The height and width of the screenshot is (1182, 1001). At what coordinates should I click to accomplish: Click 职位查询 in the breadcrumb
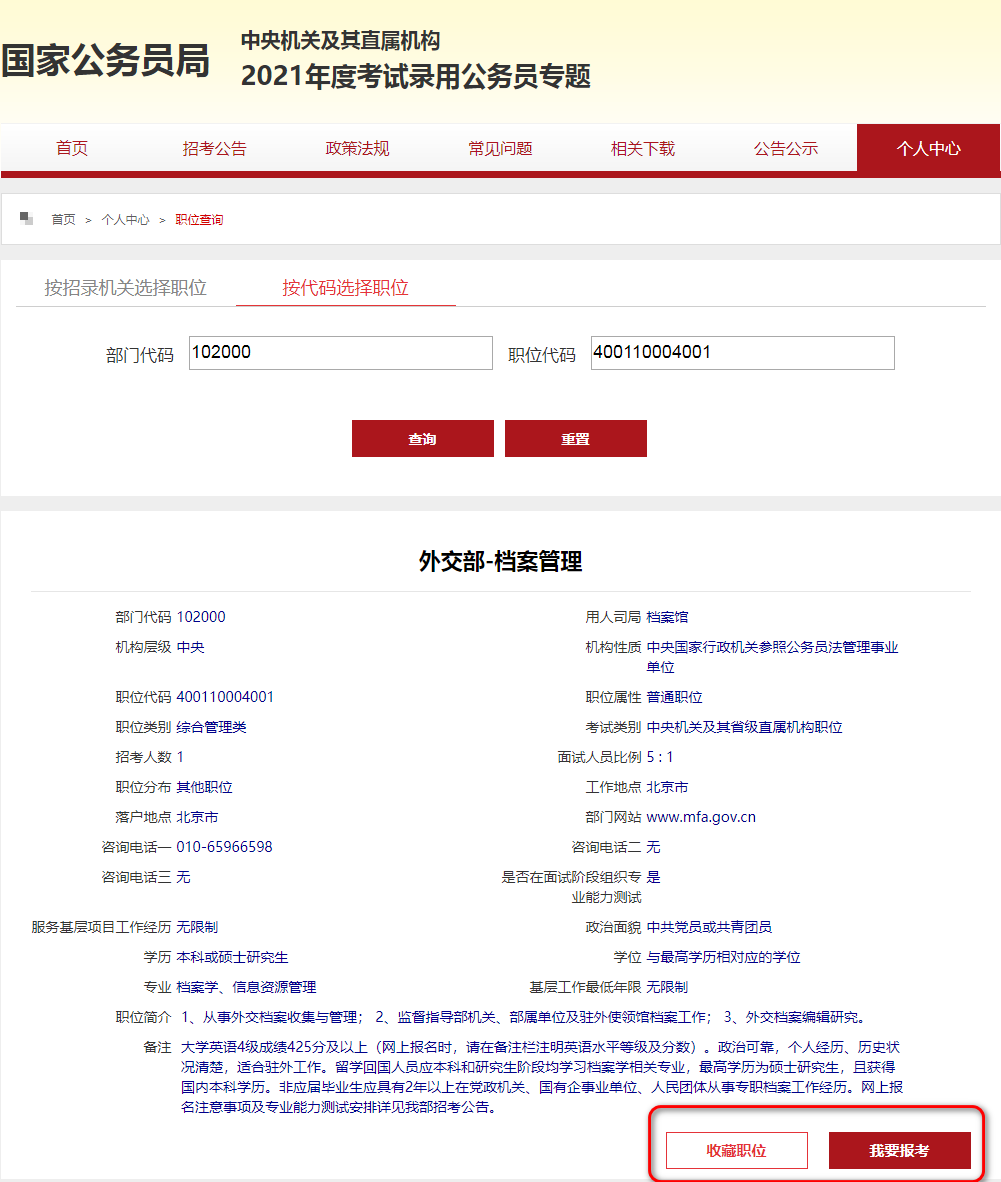(x=199, y=220)
